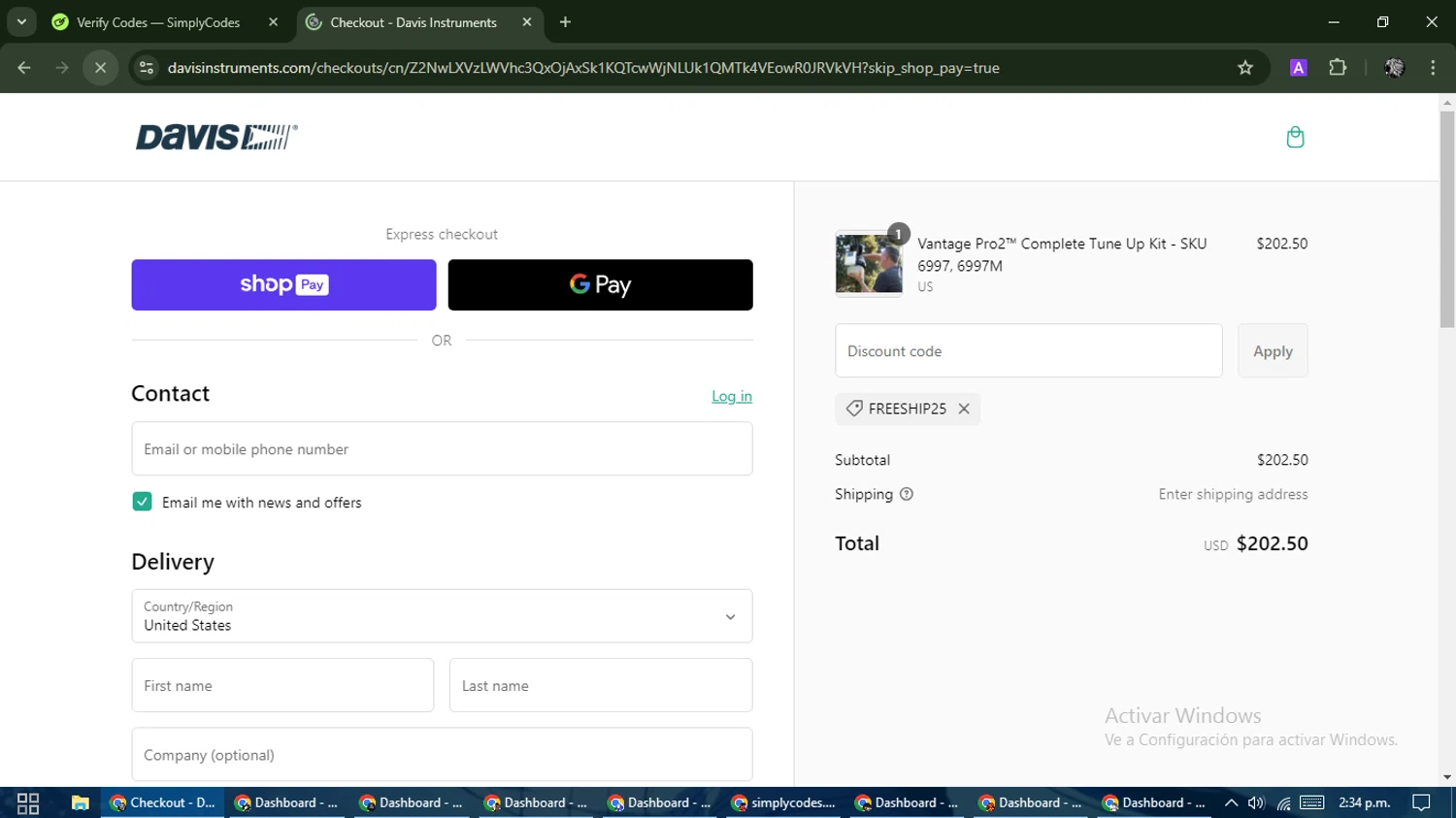Open a new browser tab
The image size is (1456, 818).
566,22
